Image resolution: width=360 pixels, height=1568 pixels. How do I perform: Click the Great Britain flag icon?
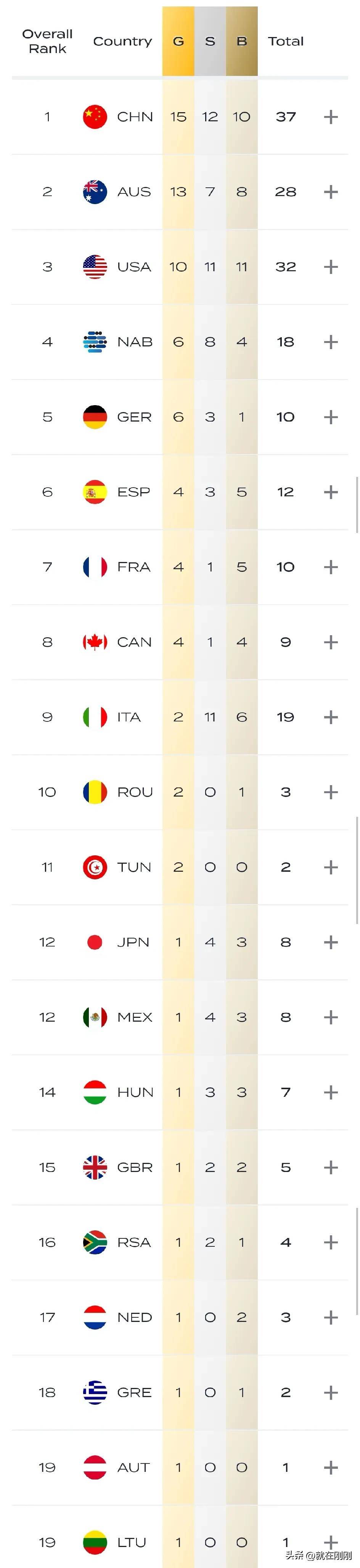click(95, 1167)
